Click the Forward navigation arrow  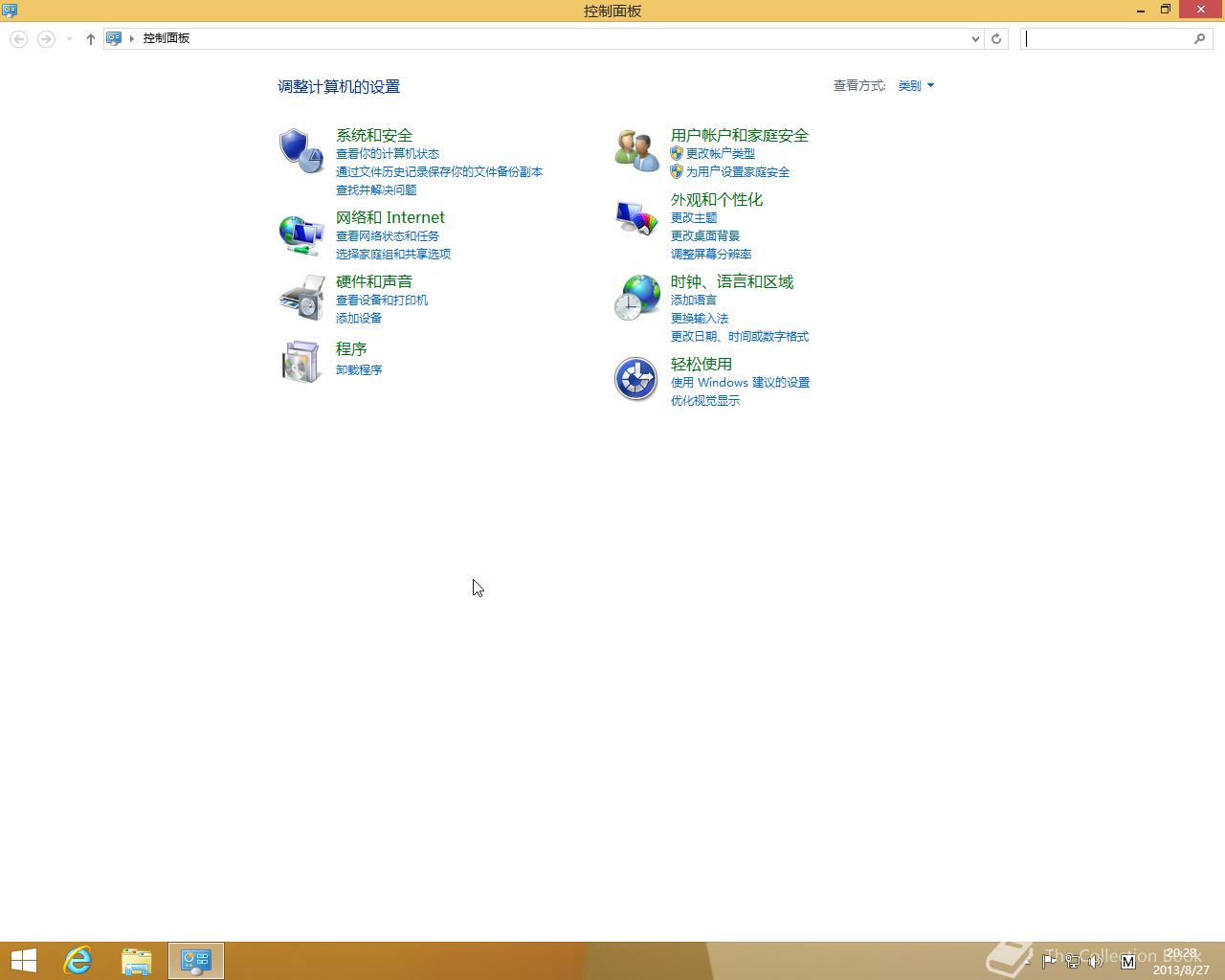click(46, 39)
